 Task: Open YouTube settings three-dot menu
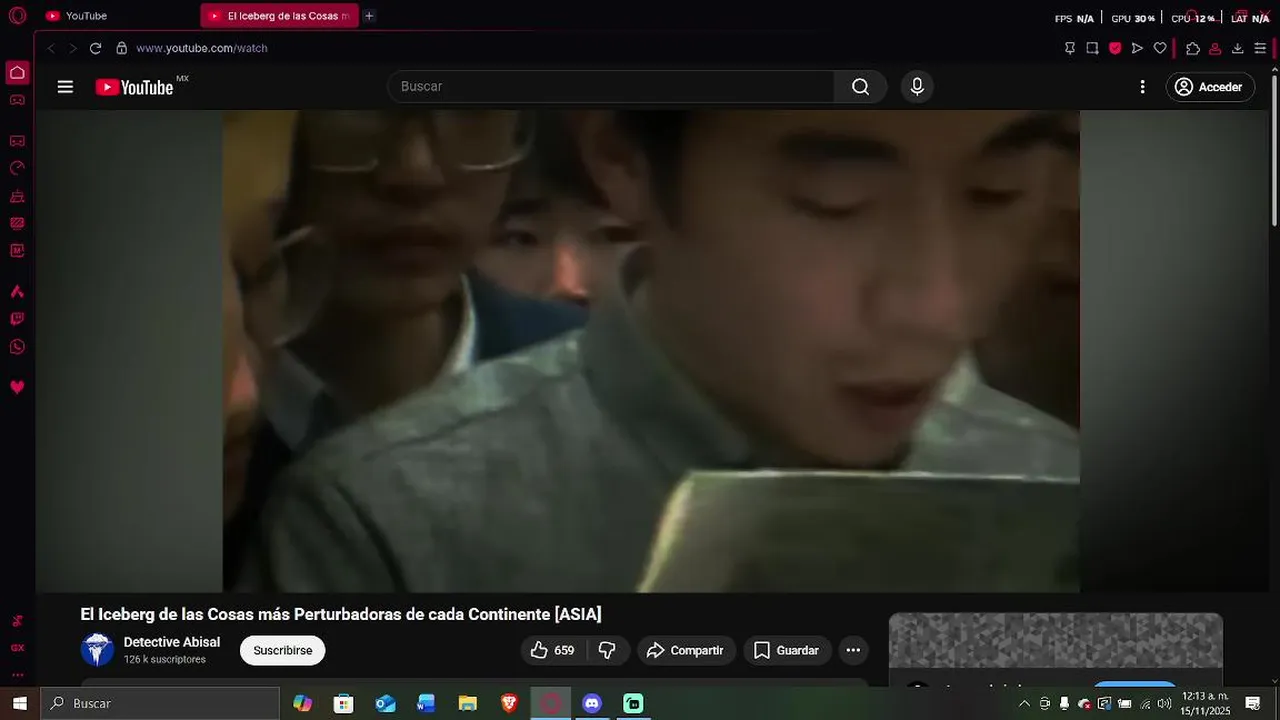click(x=1142, y=87)
